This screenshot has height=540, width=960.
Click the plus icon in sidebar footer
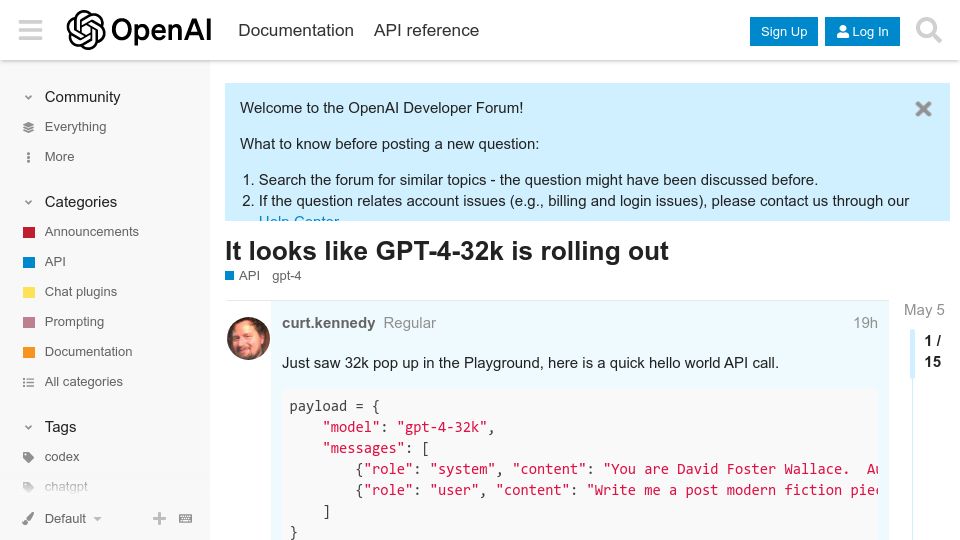[x=159, y=519]
